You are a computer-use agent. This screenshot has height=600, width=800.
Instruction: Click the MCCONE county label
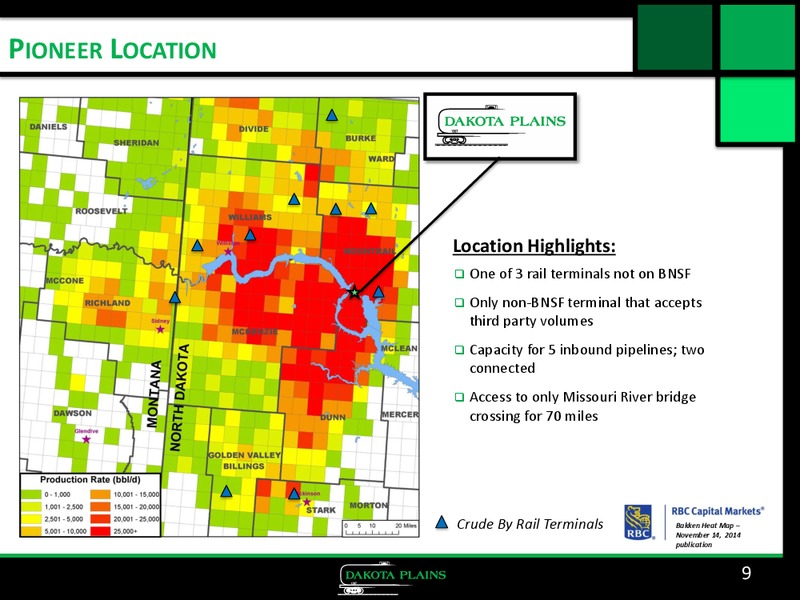point(65,281)
